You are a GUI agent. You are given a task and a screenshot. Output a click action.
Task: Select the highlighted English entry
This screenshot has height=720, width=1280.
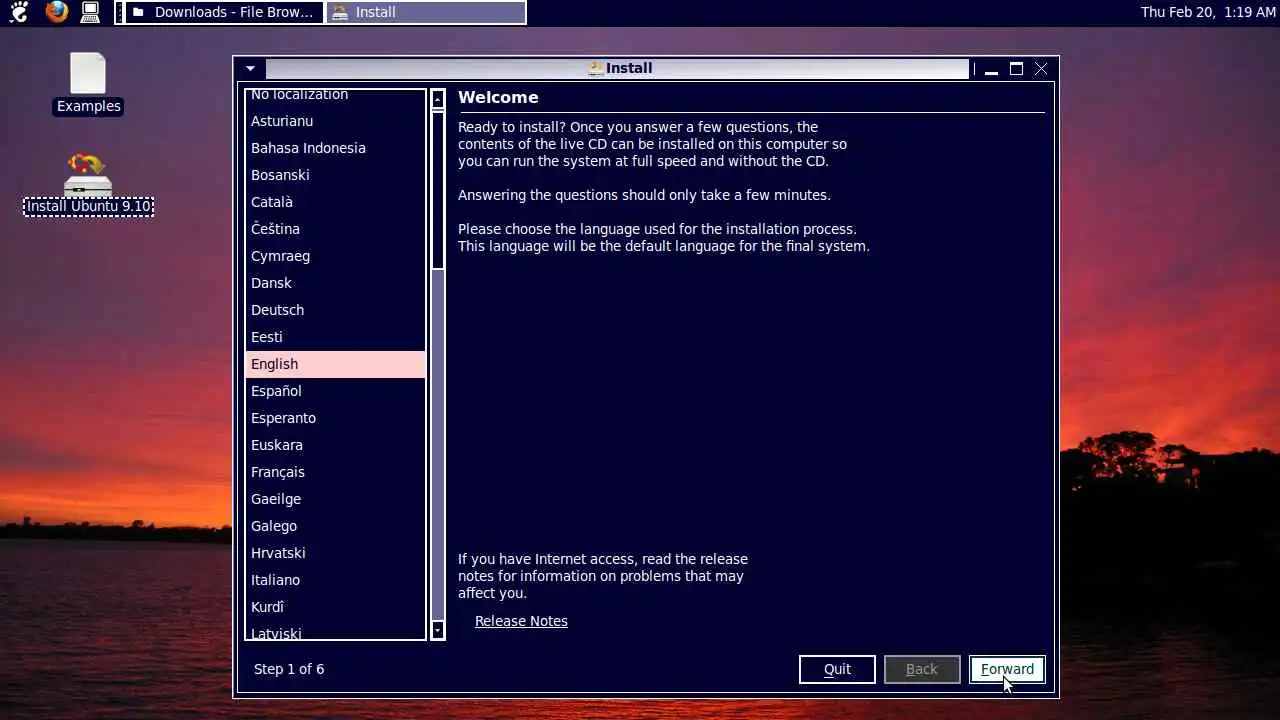coord(336,364)
